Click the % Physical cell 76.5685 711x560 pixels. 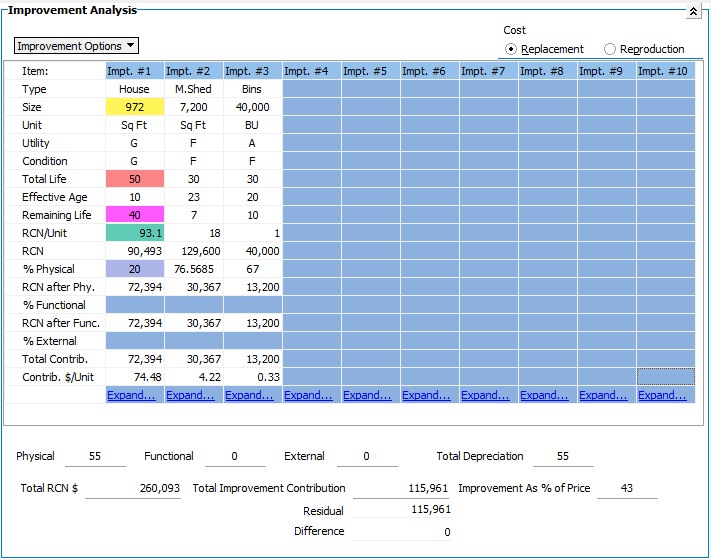(x=194, y=269)
